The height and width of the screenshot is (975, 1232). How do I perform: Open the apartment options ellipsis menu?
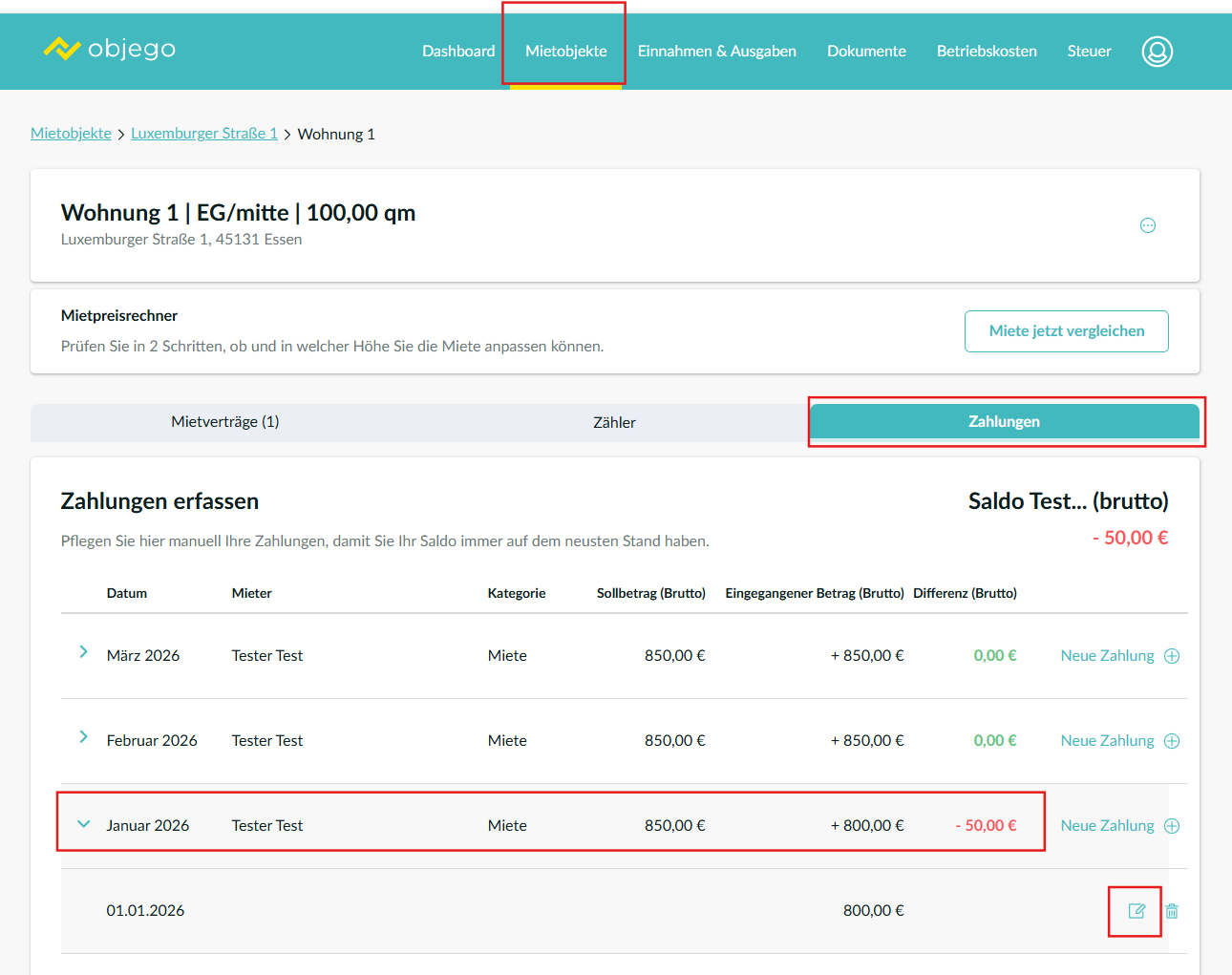tap(1148, 225)
